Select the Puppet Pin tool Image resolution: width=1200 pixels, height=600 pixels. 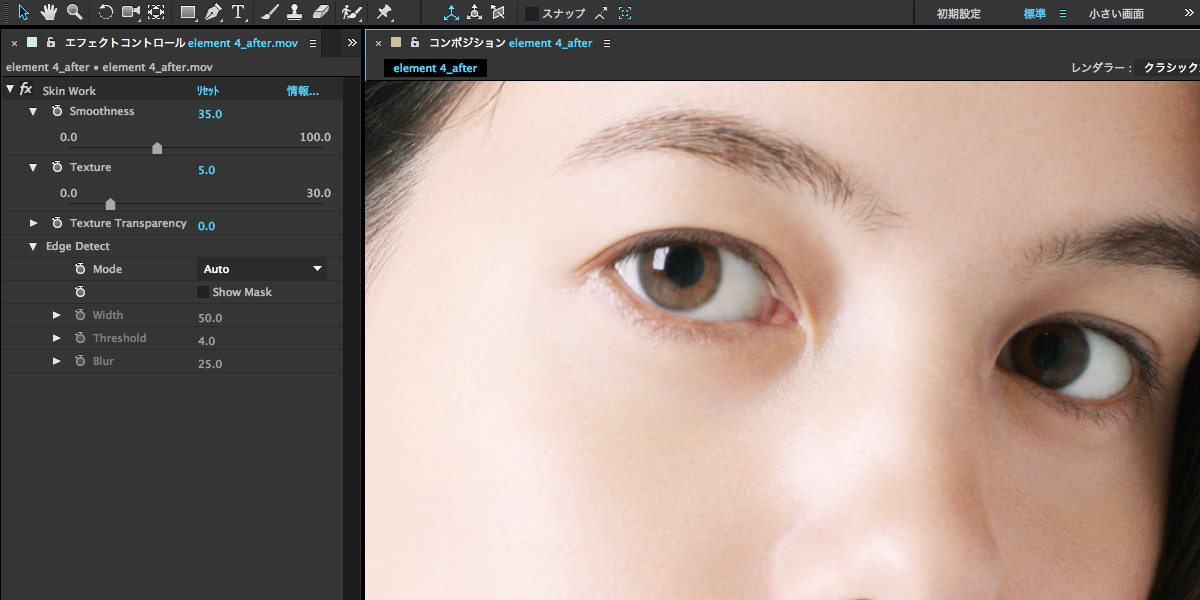pos(384,13)
